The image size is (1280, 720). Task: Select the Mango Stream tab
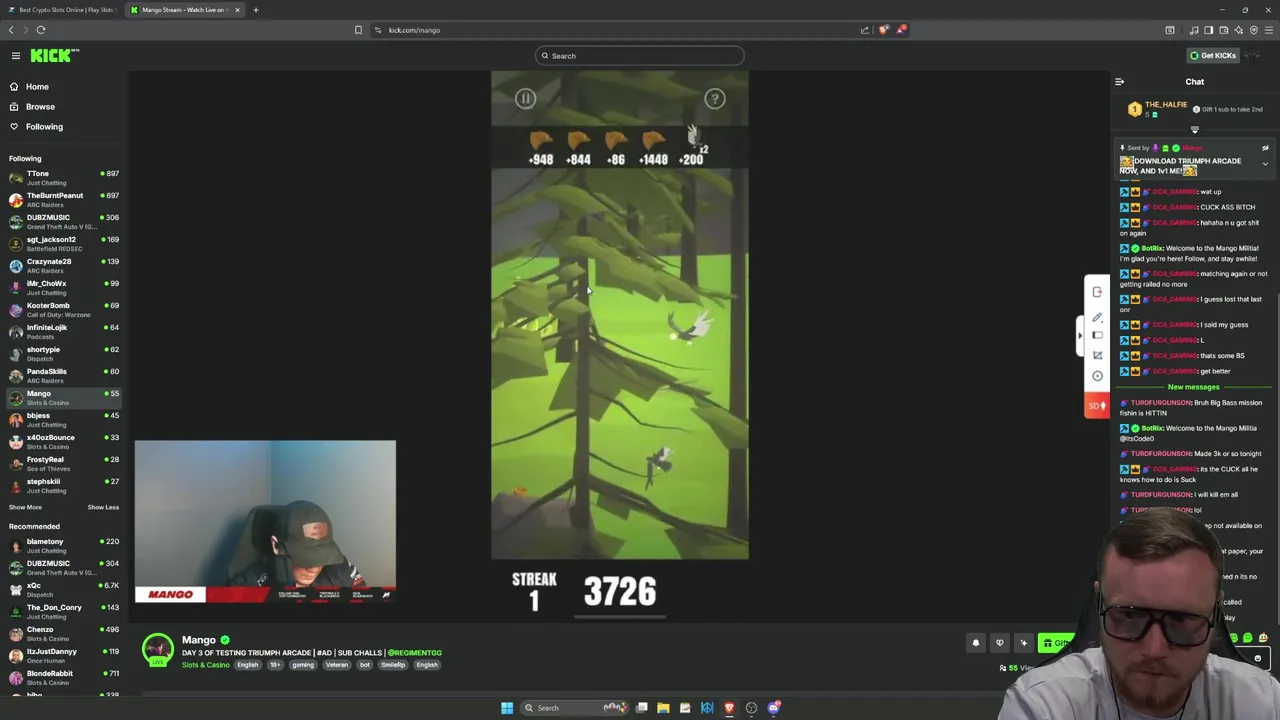tap(183, 10)
